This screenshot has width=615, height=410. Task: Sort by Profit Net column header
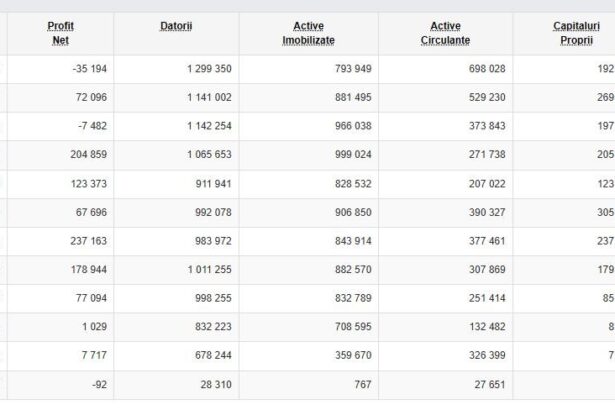[60, 33]
